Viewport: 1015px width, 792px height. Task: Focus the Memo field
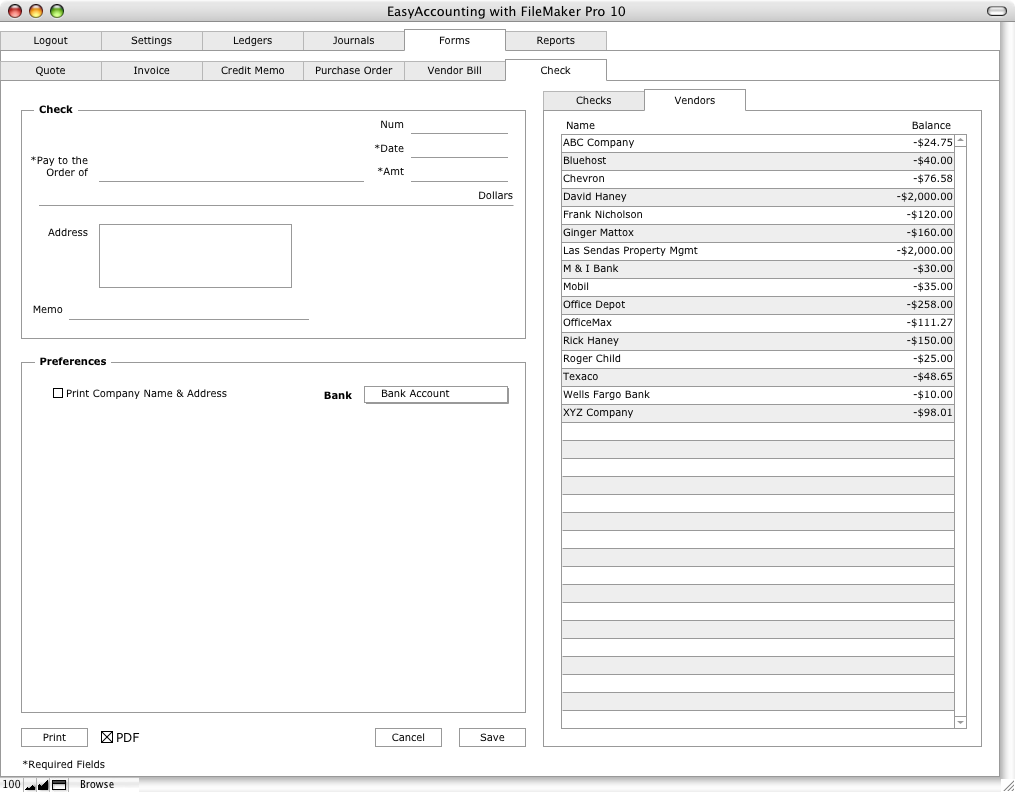[189, 310]
